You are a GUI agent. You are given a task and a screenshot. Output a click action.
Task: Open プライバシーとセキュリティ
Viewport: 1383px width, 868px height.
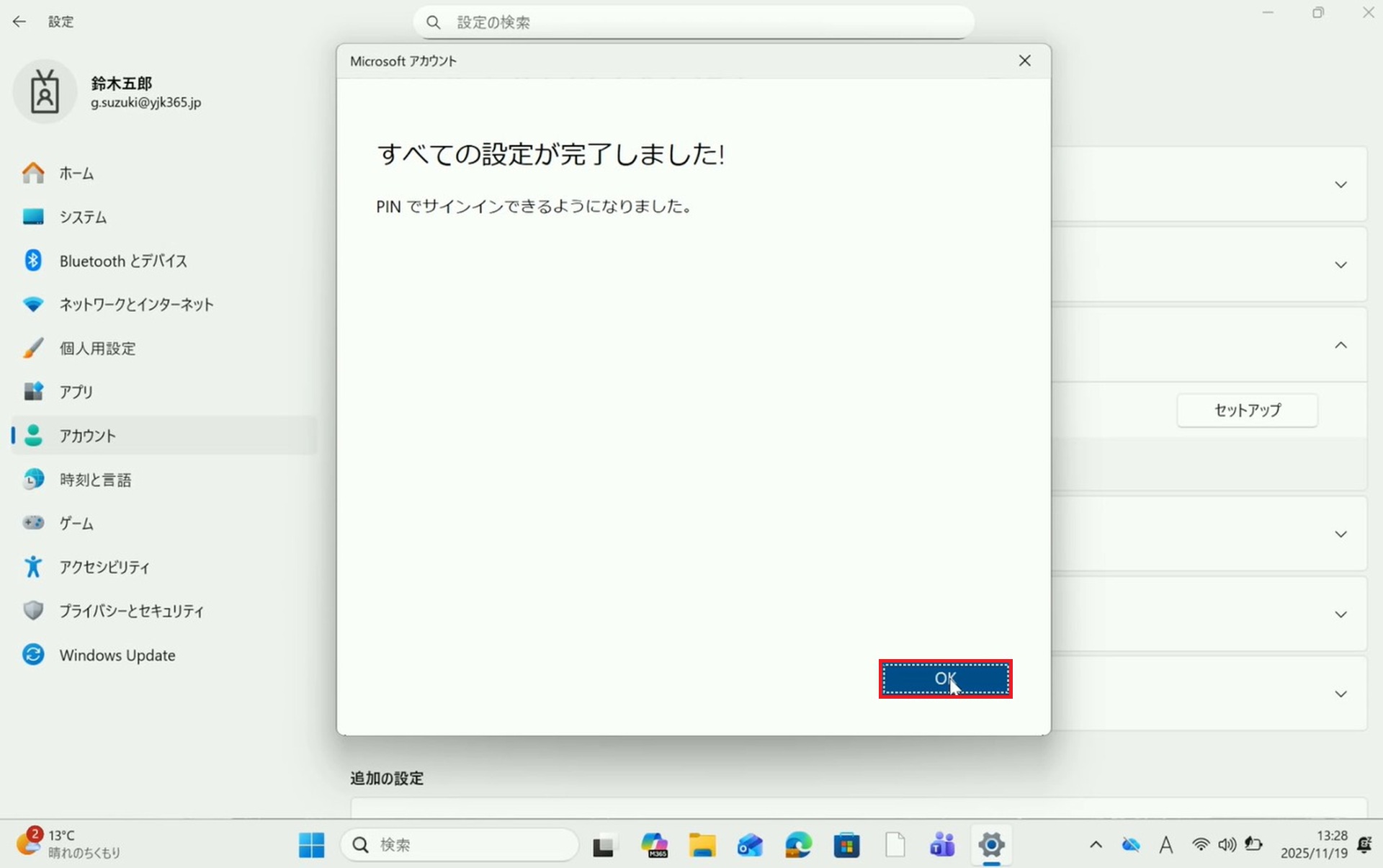[131, 611]
